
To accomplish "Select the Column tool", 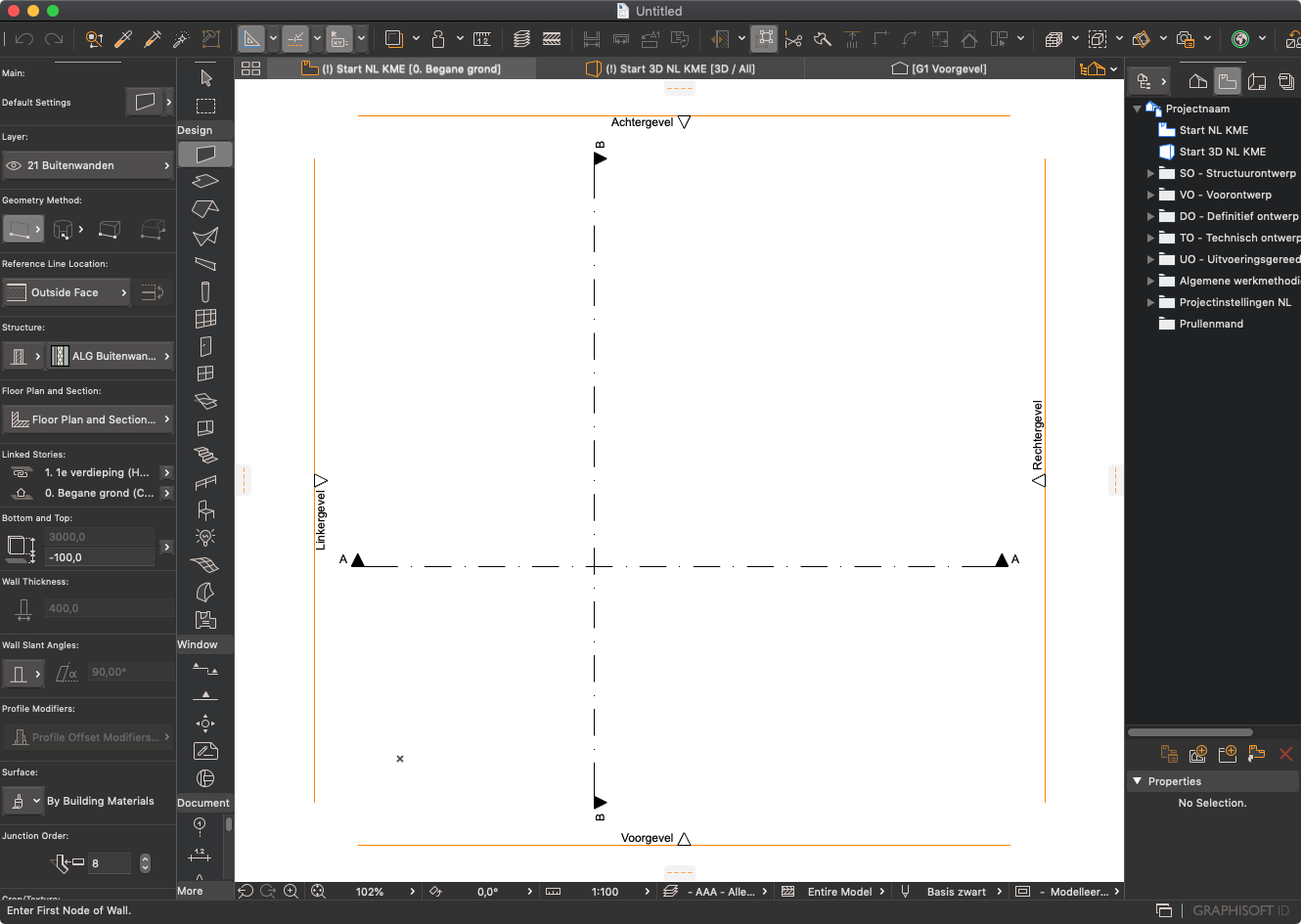I will point(205,291).
